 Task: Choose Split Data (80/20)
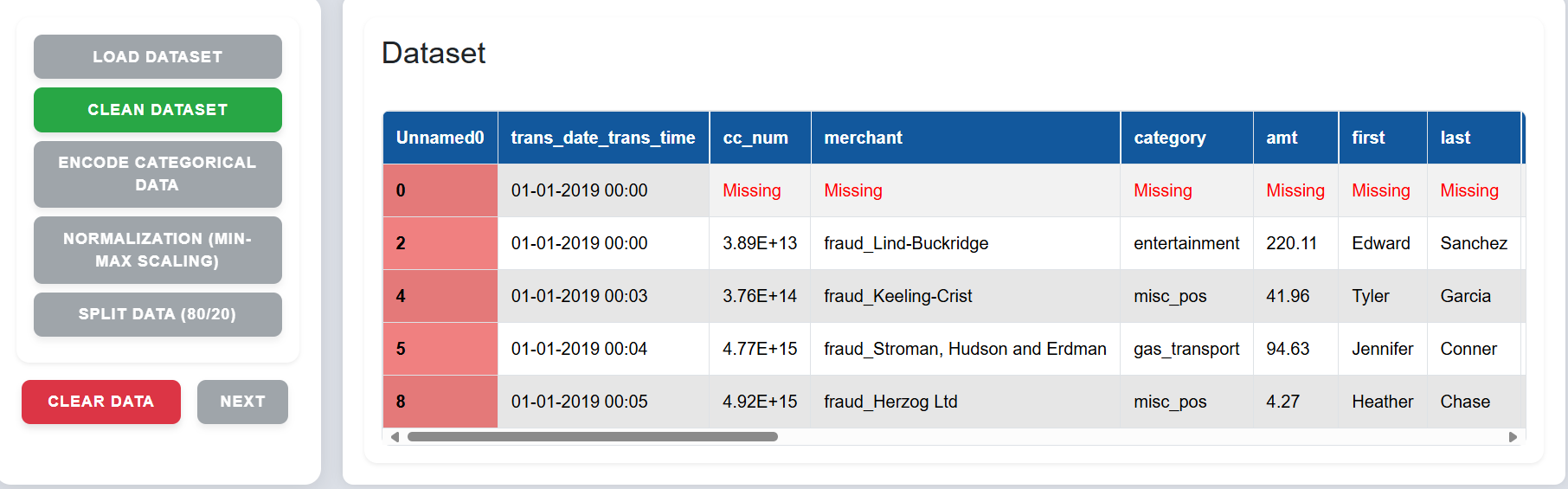[157, 314]
